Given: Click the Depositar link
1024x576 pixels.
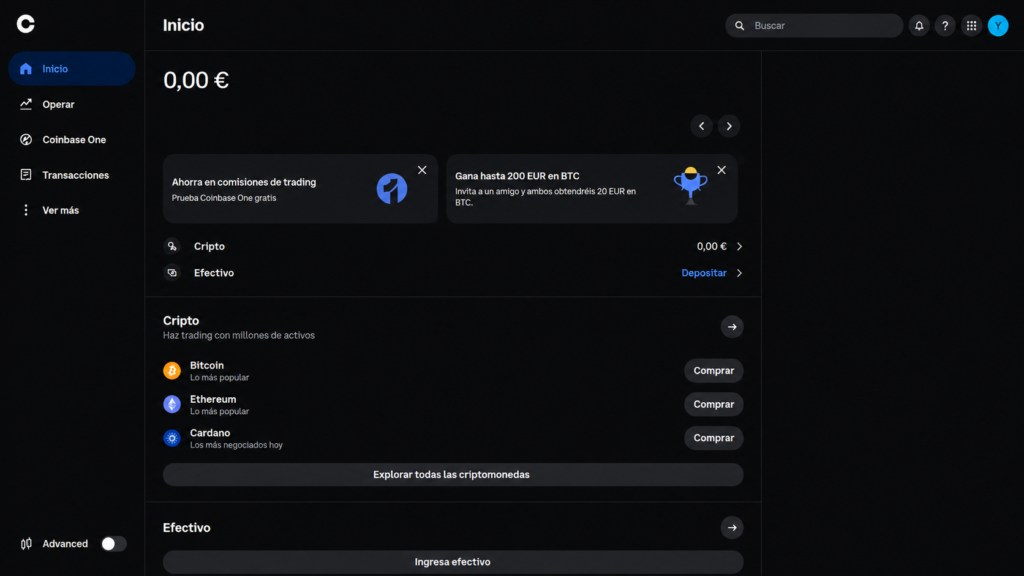Looking at the screenshot, I should click(703, 273).
